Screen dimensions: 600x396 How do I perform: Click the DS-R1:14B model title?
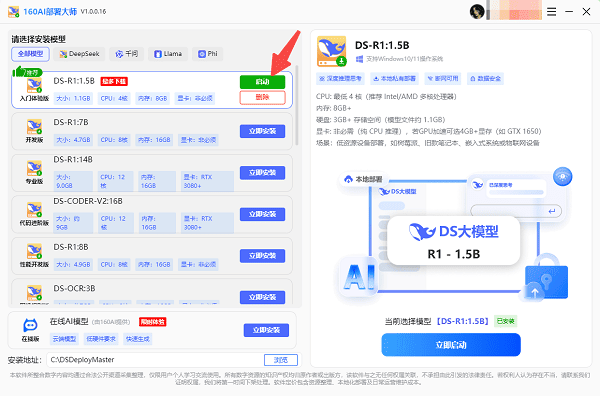pyautogui.click(x=73, y=160)
